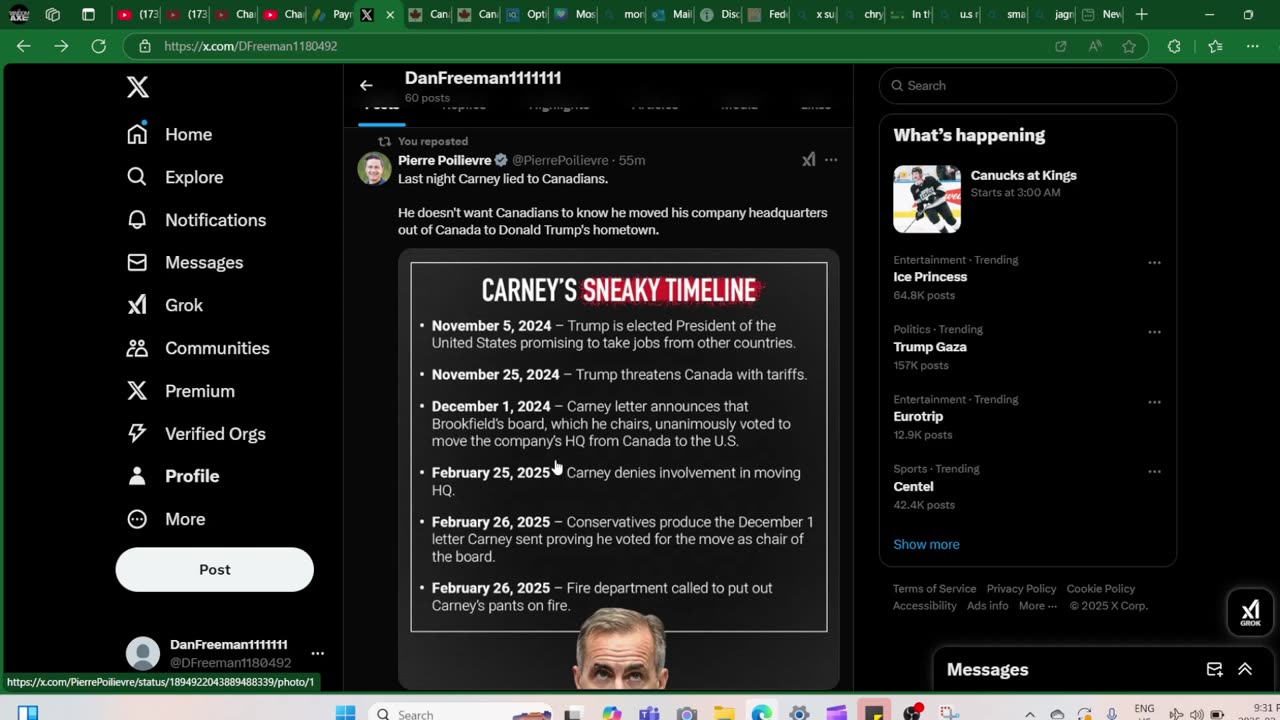Open Ads info footer link
The width and height of the screenshot is (1280, 720).
[x=987, y=606]
